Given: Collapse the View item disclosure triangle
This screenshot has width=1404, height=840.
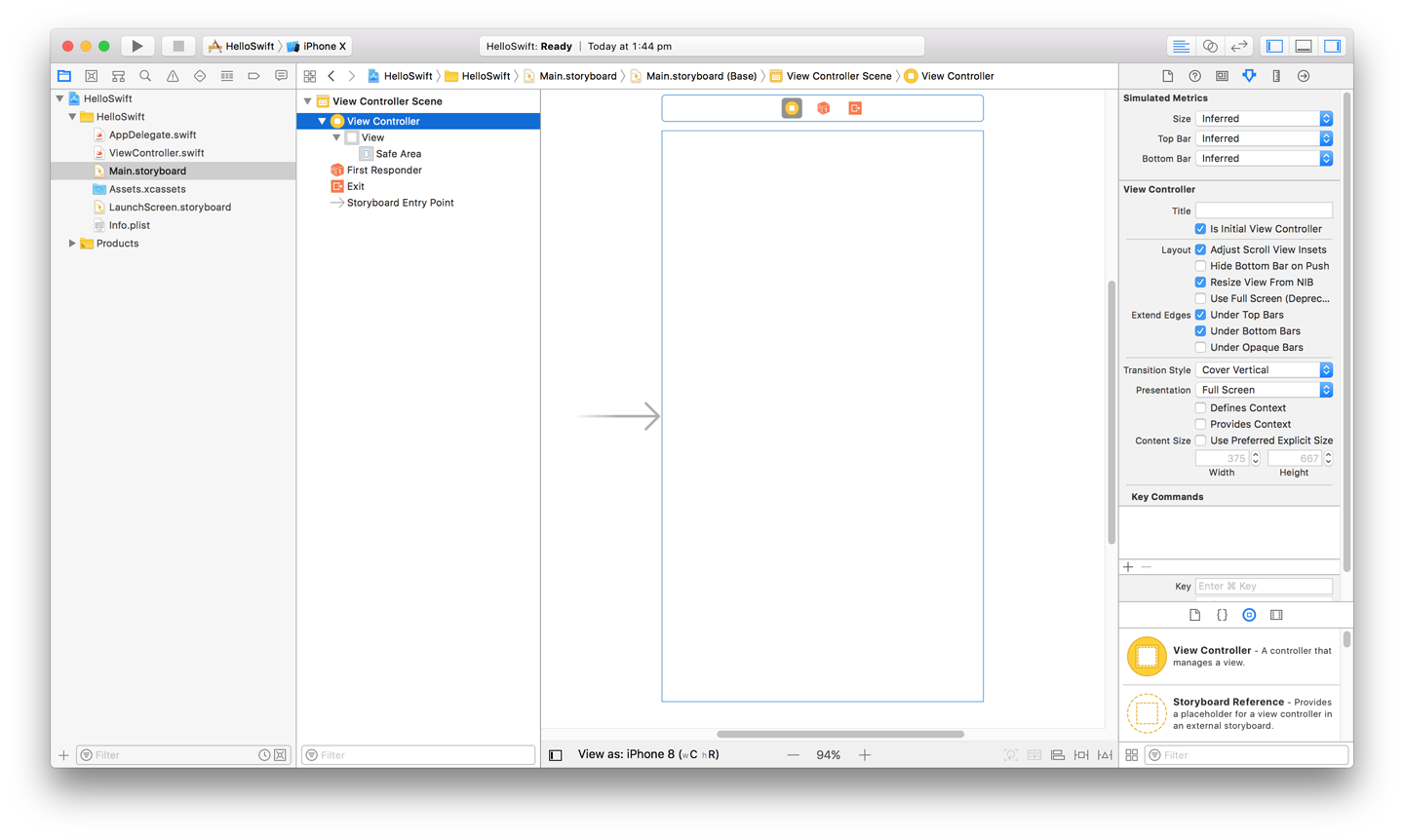Looking at the screenshot, I should click(336, 137).
